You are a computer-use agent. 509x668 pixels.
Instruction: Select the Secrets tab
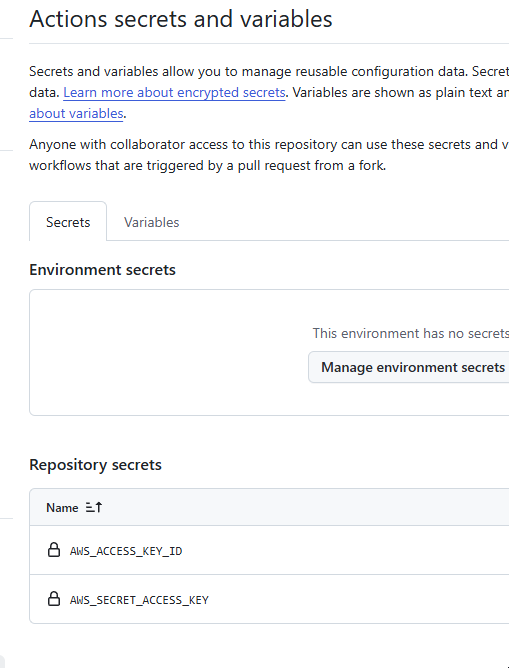click(x=68, y=222)
